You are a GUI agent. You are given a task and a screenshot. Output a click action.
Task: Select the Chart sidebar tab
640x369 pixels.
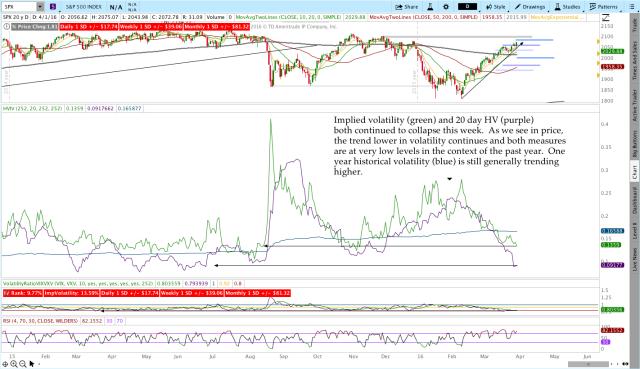(x=635, y=172)
